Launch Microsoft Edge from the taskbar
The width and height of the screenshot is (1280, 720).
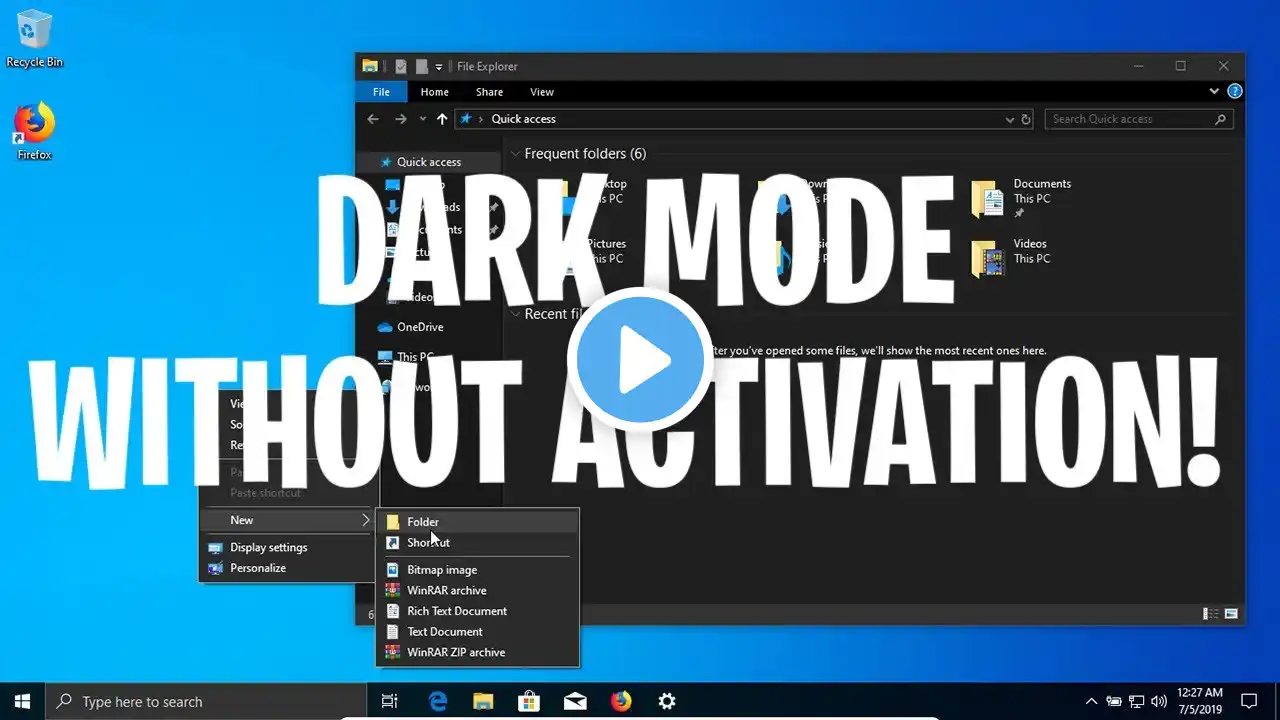(437, 701)
